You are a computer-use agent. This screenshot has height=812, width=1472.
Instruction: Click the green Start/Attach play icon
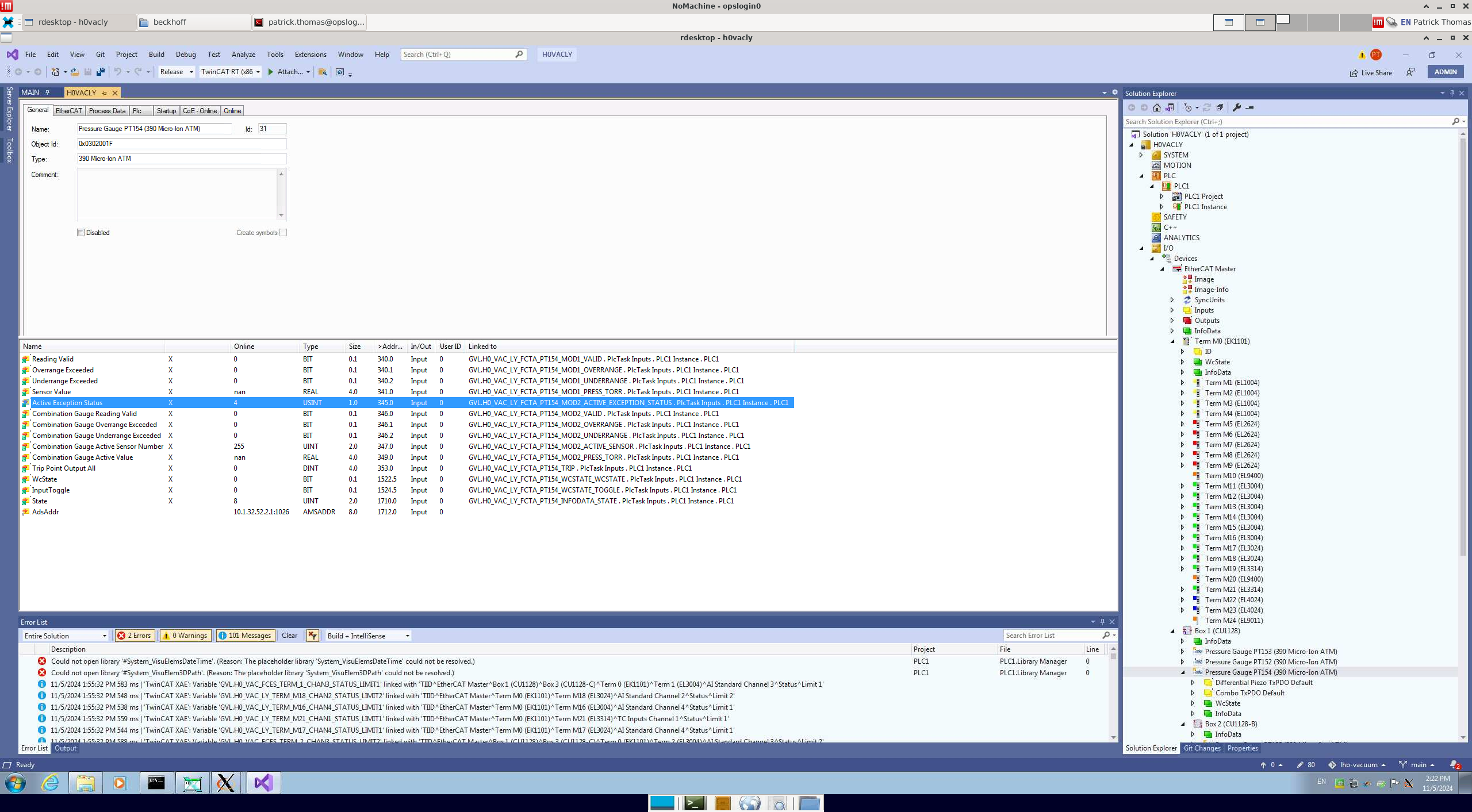pyautogui.click(x=270, y=72)
